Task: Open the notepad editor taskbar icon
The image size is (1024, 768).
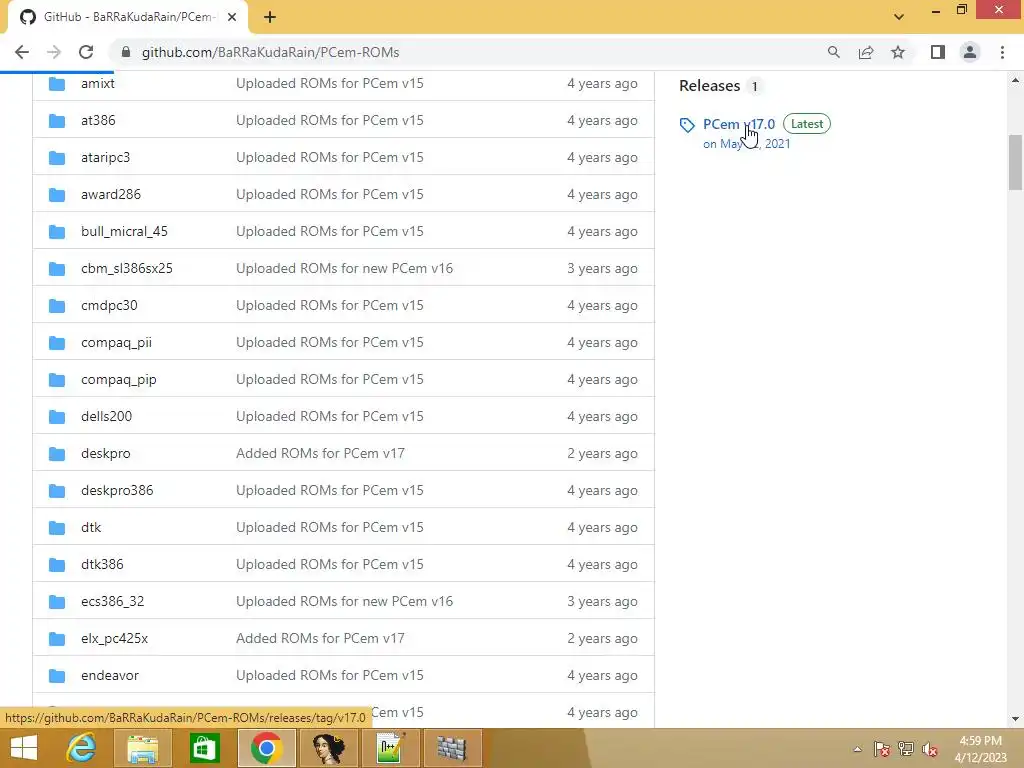Action: (390, 748)
